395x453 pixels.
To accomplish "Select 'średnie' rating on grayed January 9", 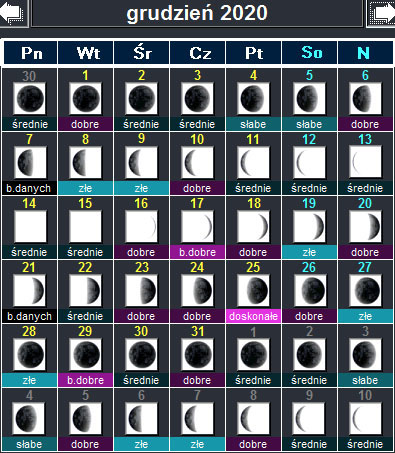I will (x=309, y=444).
